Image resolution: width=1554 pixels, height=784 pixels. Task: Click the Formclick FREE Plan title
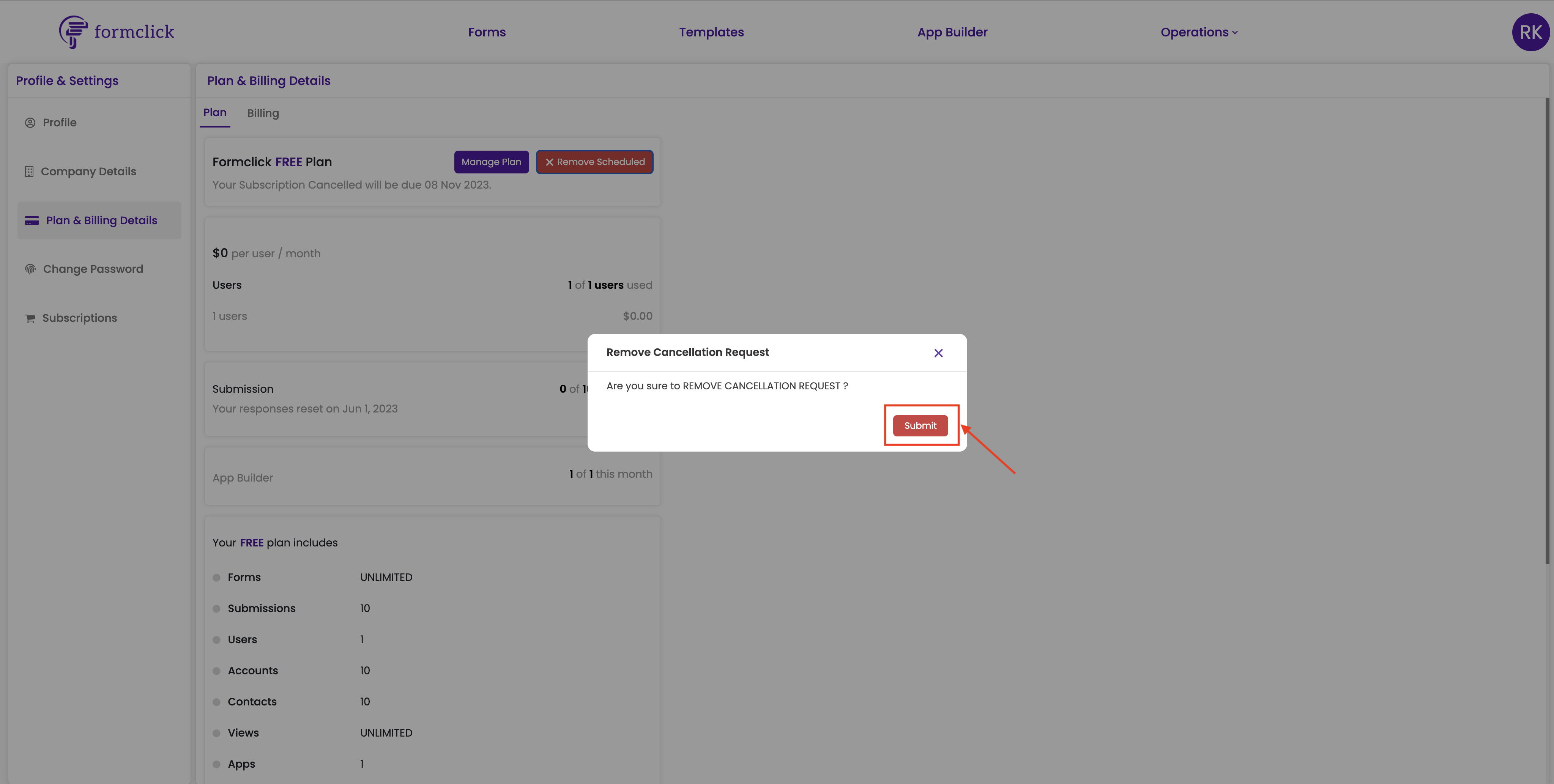pyautogui.click(x=272, y=162)
